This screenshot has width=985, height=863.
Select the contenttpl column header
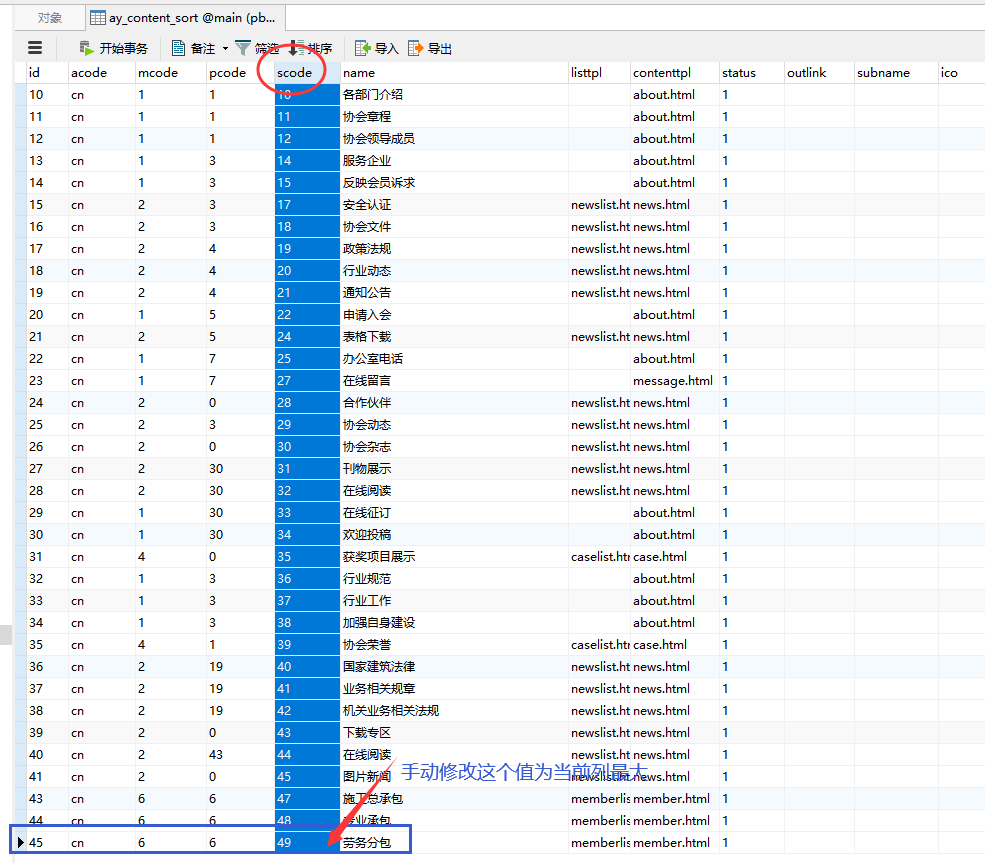point(662,73)
